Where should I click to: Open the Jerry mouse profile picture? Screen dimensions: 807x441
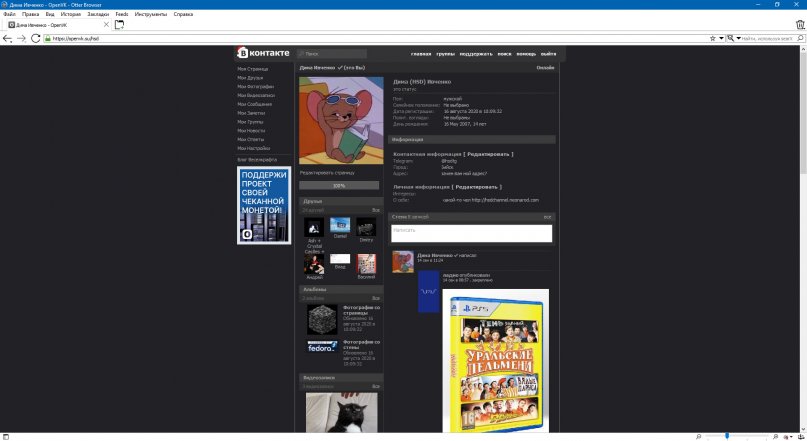(x=341, y=120)
